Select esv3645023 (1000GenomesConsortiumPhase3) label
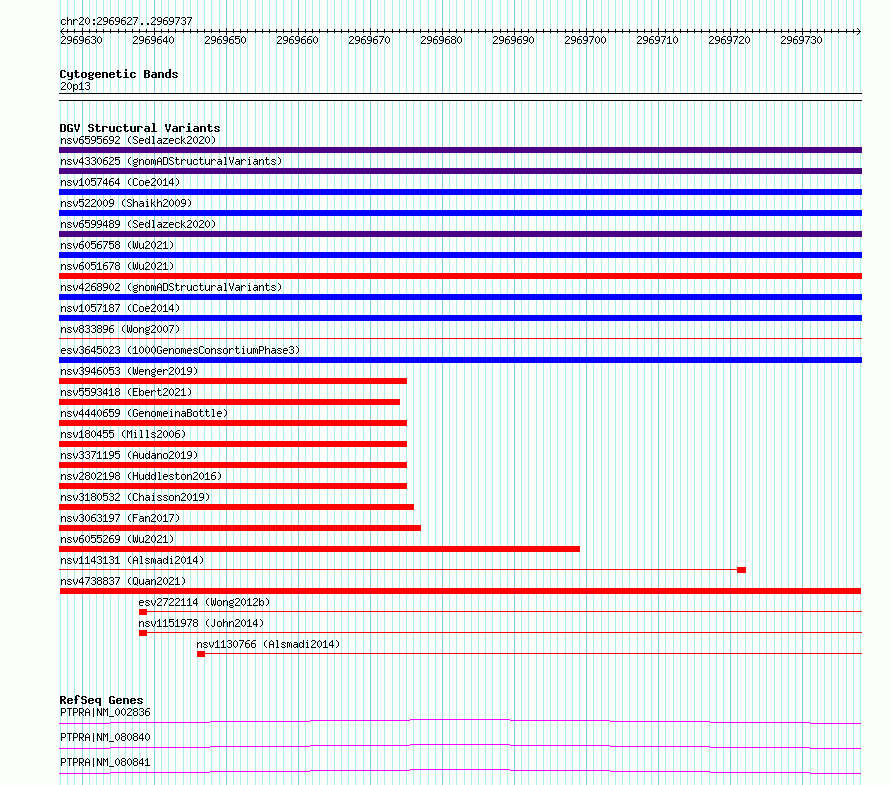 [180, 350]
